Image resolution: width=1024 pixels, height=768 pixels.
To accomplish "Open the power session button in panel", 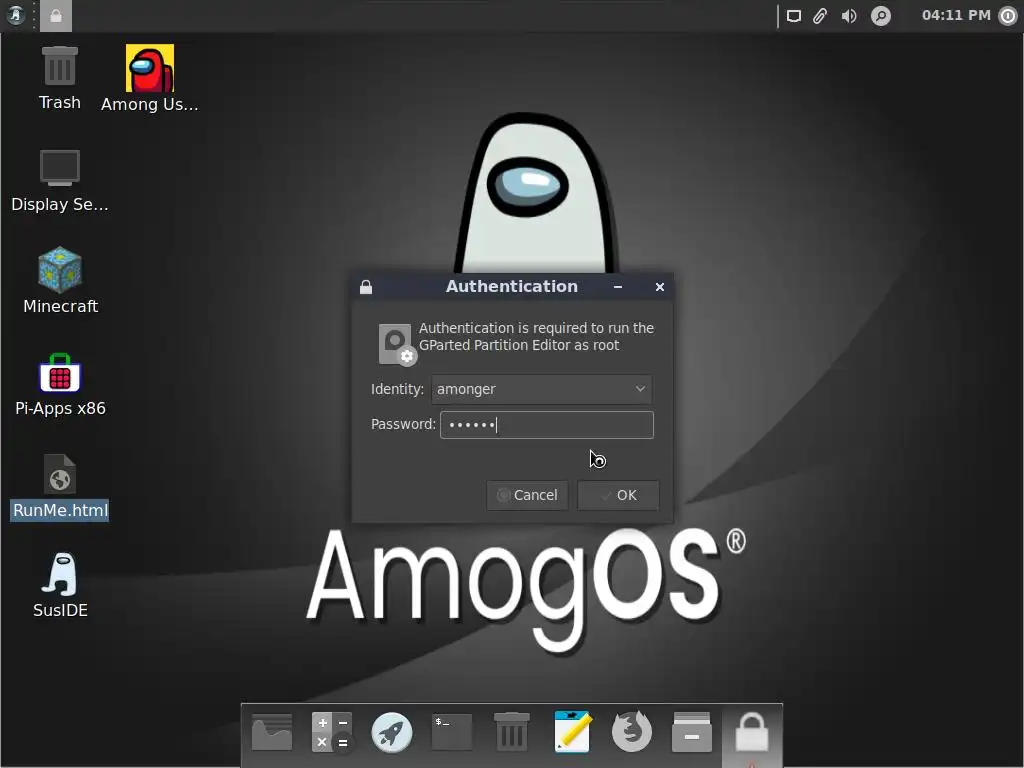I will tap(1008, 16).
